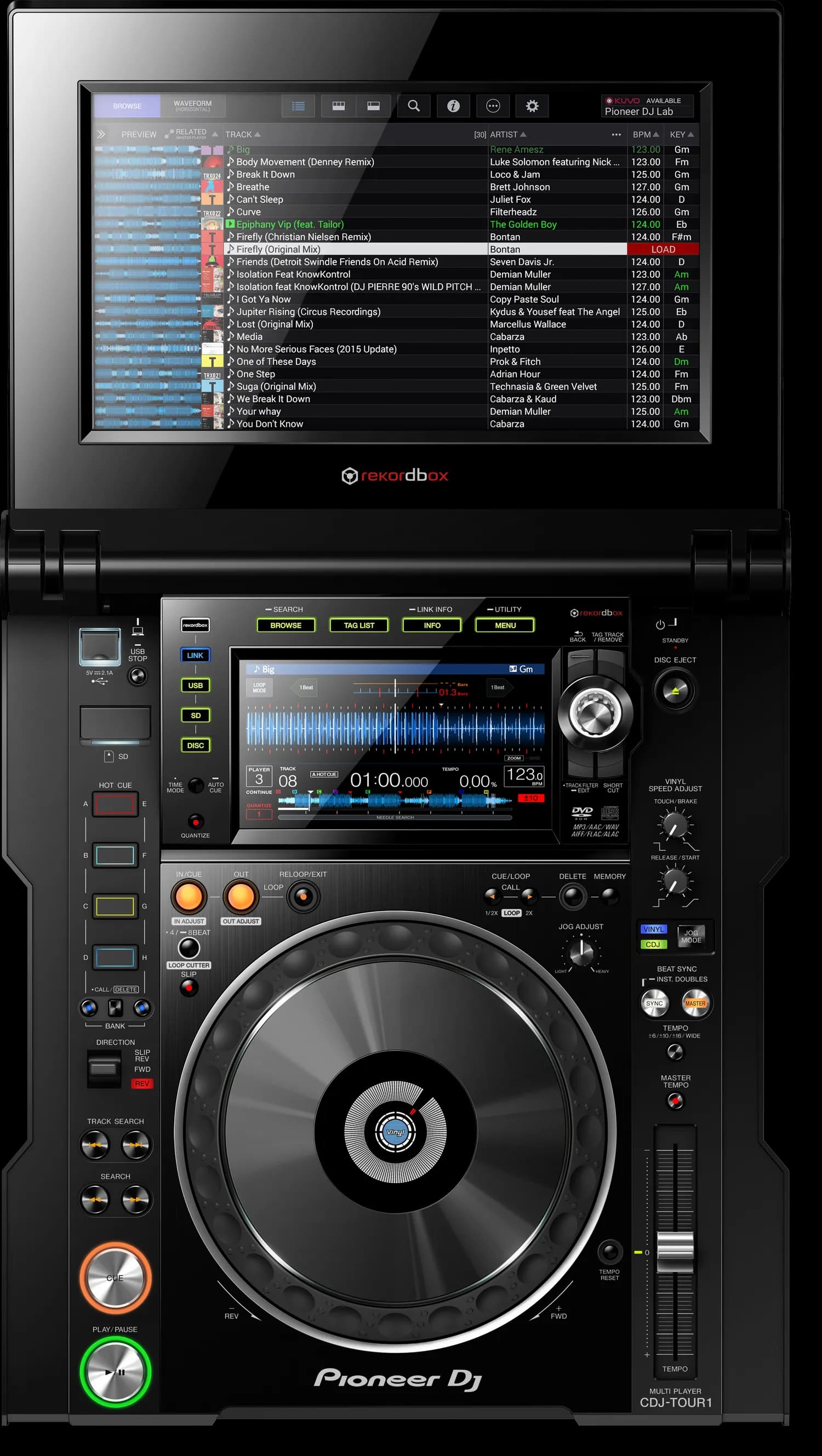
Task: Push the orange IN/CUE loop button
Action: click(189, 896)
